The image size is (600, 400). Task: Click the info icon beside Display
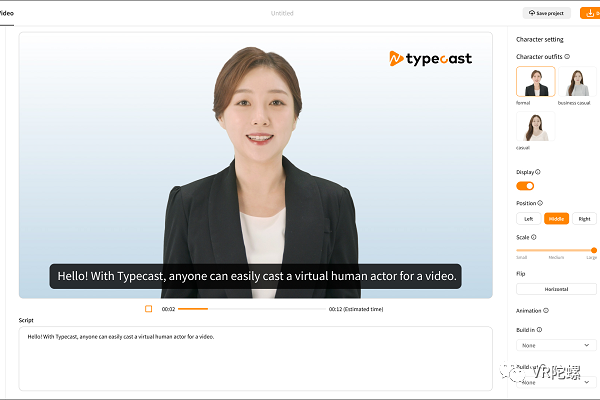pos(538,172)
